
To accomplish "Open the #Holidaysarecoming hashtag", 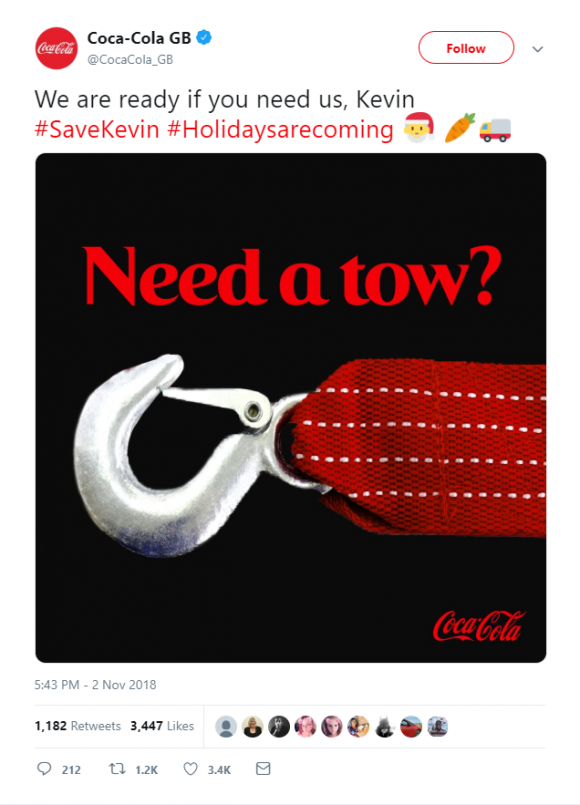I will (280, 130).
